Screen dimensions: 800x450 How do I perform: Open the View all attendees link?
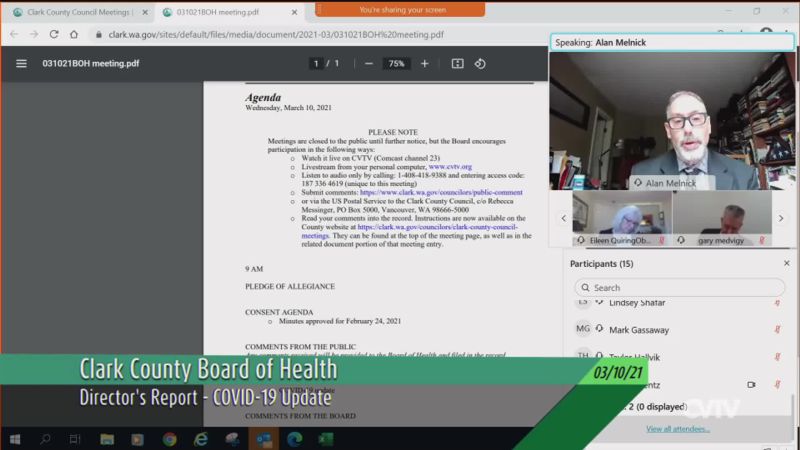point(678,428)
